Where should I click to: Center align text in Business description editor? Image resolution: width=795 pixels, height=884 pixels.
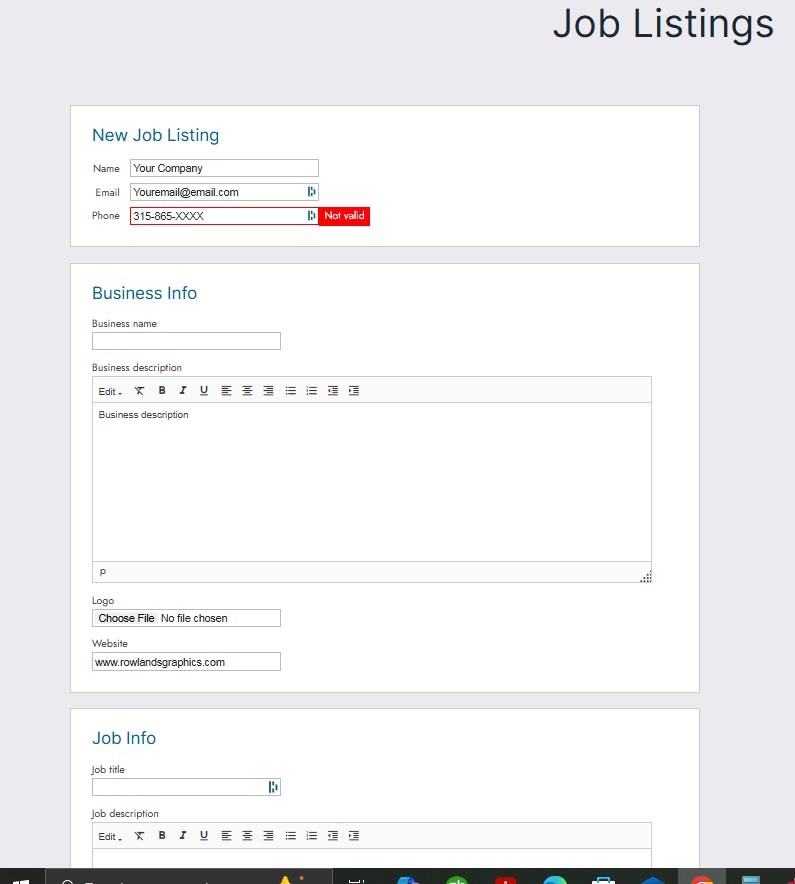[x=247, y=391]
